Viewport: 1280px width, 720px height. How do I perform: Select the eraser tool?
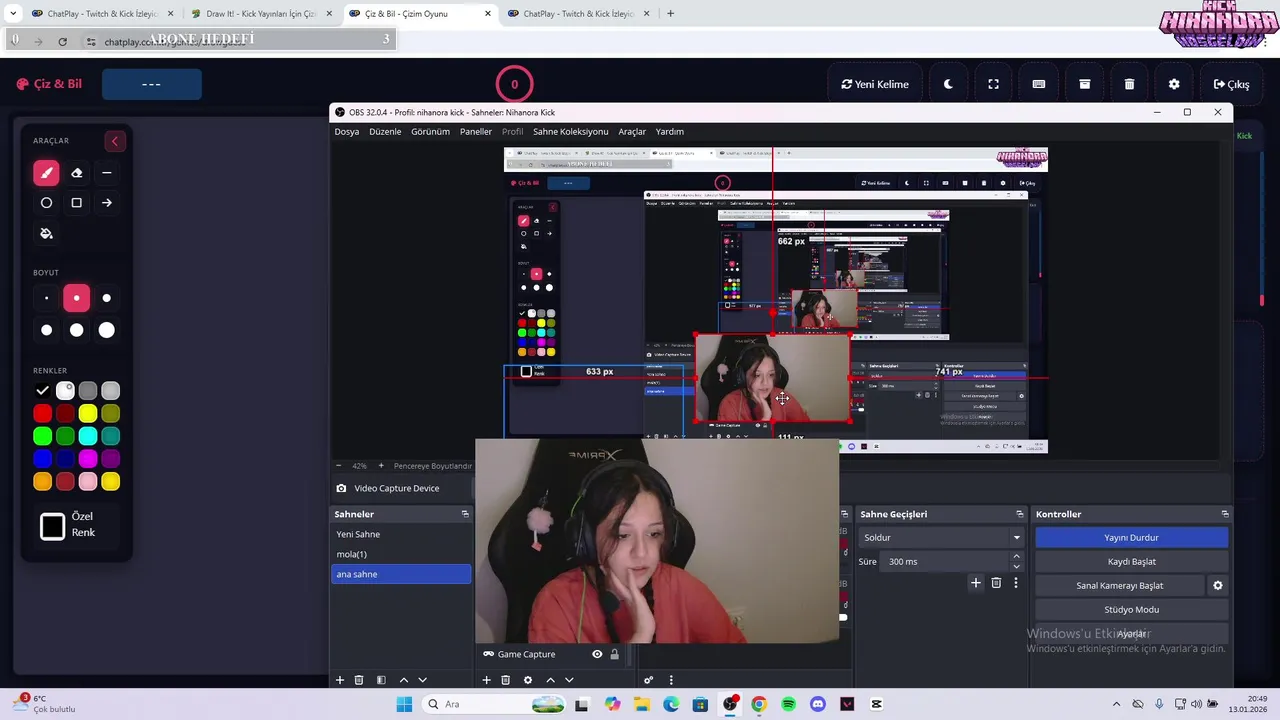[77, 173]
